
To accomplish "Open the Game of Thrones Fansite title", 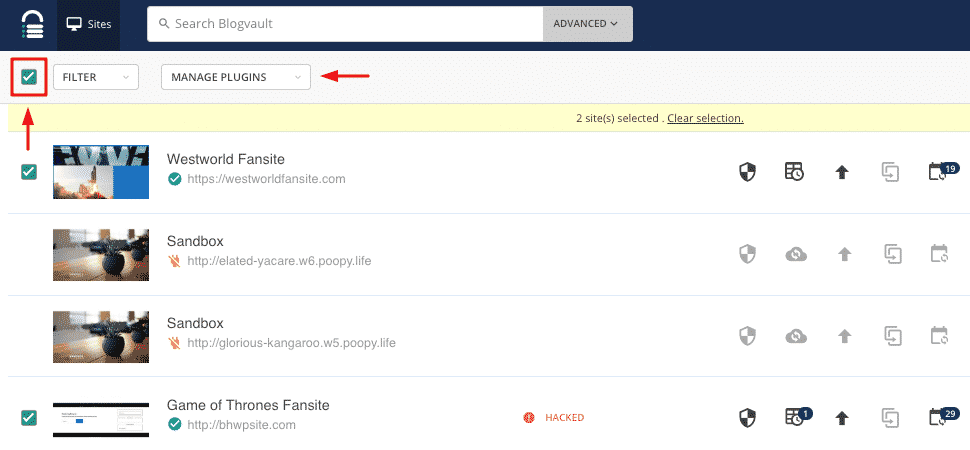I will [248, 405].
